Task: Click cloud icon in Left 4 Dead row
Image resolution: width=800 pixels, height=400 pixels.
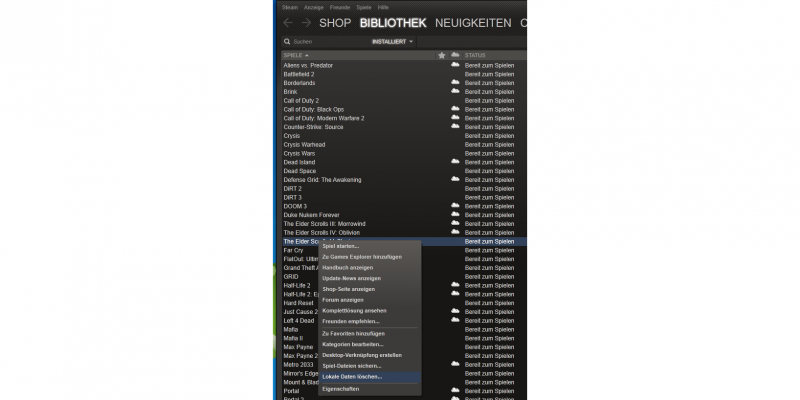Action: (x=455, y=320)
